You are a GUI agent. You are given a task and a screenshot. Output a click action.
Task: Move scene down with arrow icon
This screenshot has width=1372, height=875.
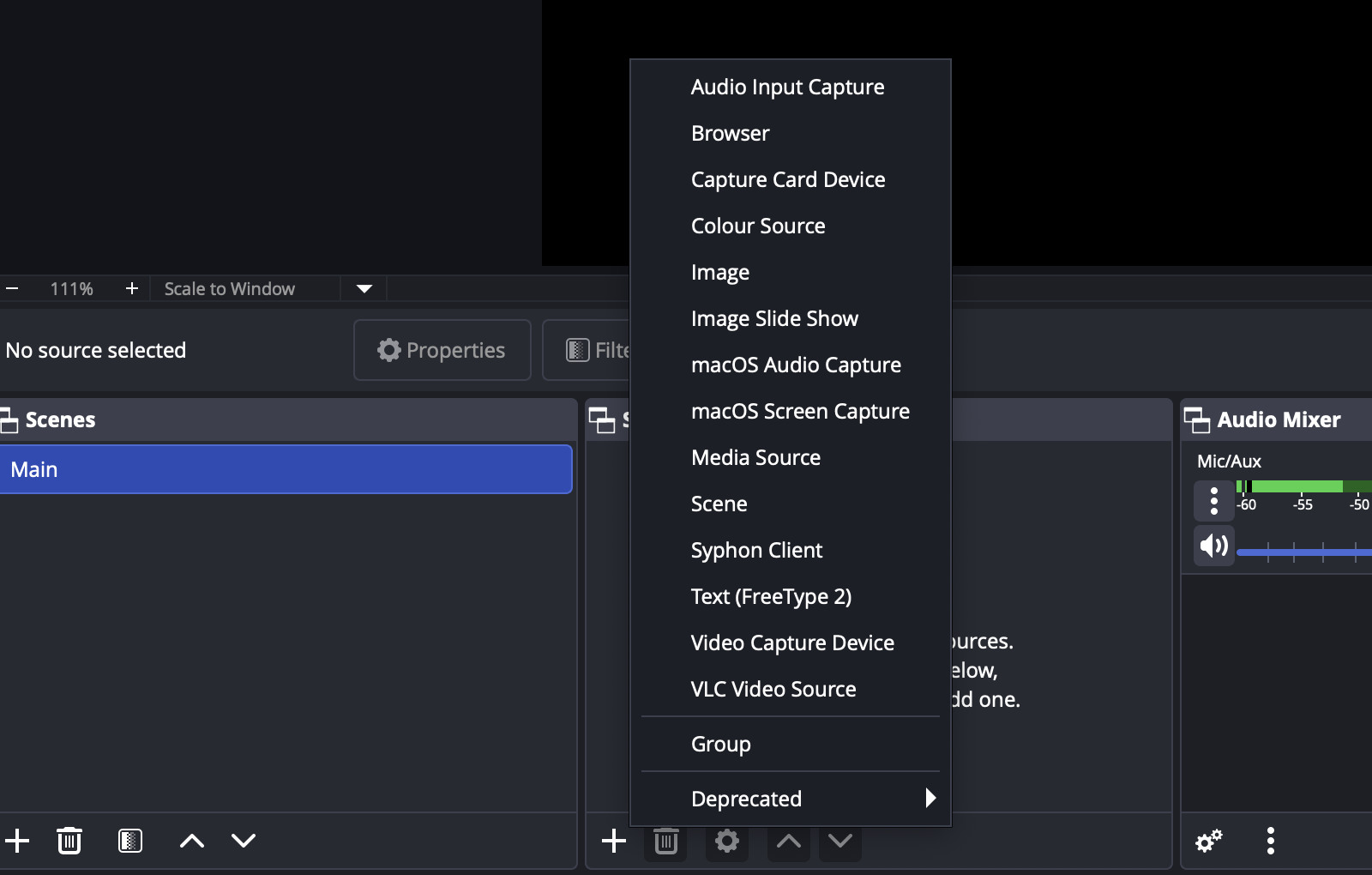(244, 841)
